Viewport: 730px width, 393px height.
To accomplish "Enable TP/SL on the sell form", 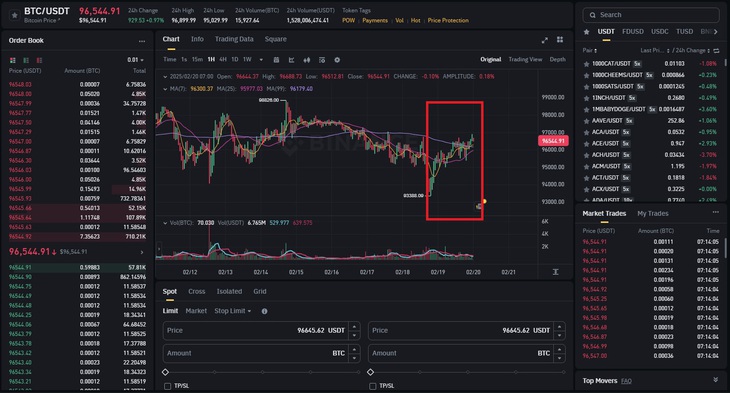I will click(x=372, y=386).
